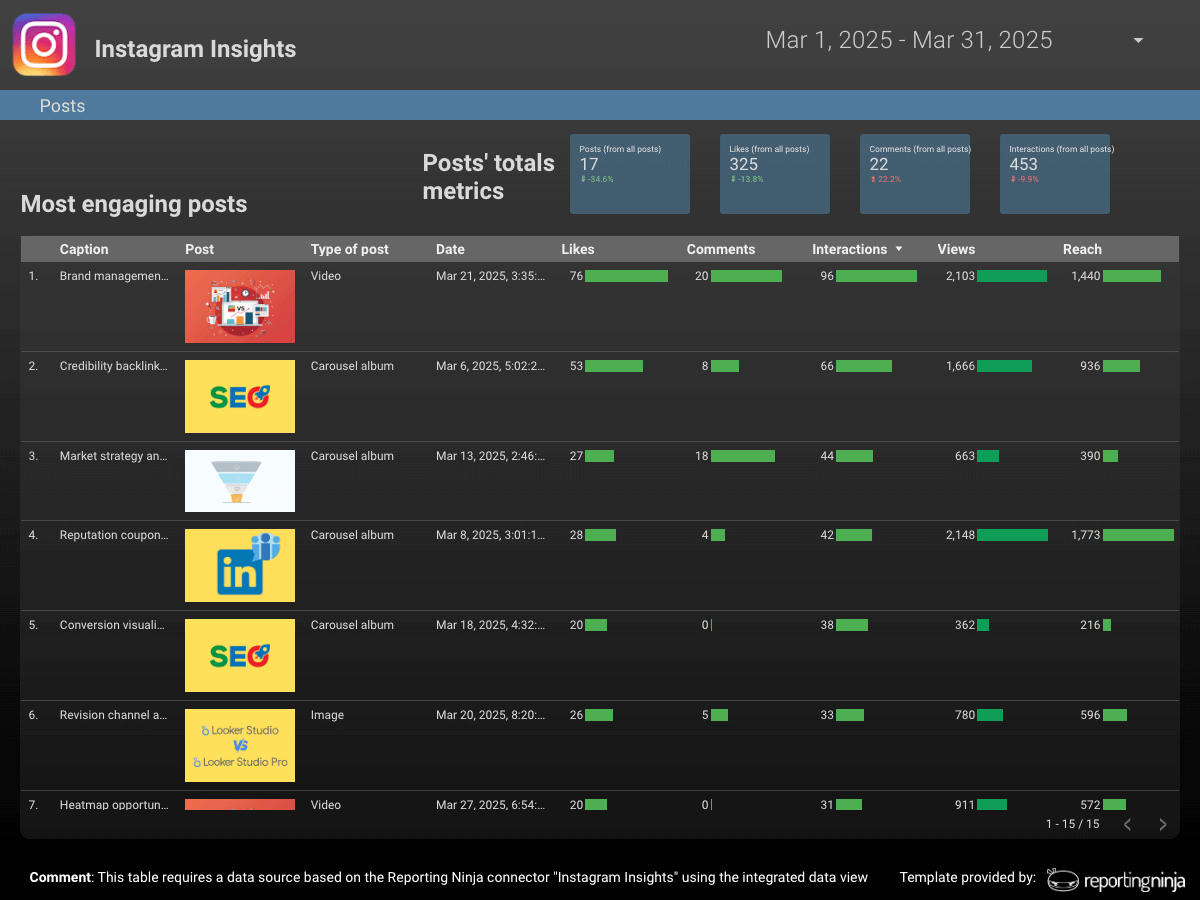Sort table by Comments column header

coord(721,249)
